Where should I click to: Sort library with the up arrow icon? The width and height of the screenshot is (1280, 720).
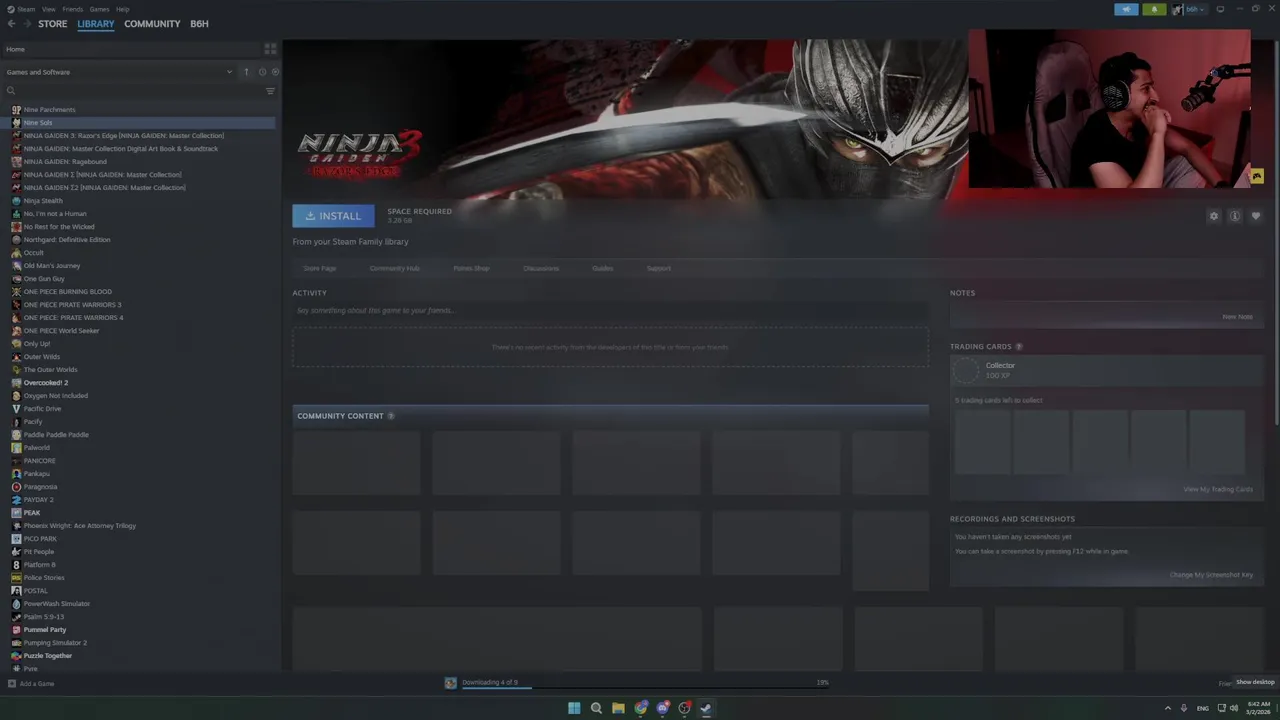coord(246,72)
